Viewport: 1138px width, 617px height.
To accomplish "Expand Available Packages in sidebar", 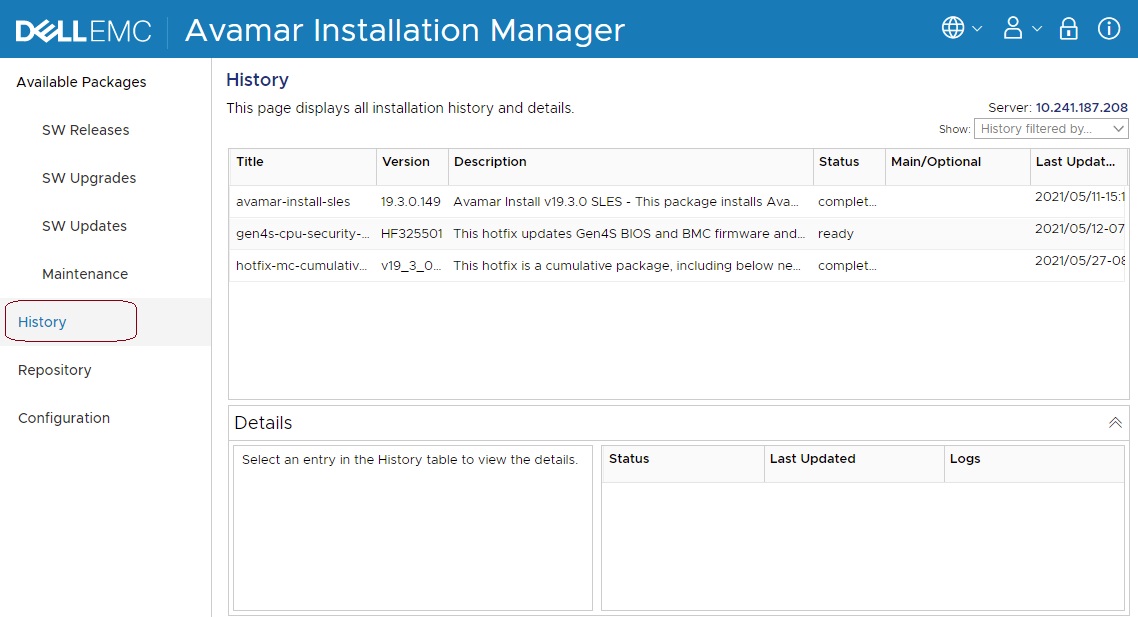I will tap(81, 82).
